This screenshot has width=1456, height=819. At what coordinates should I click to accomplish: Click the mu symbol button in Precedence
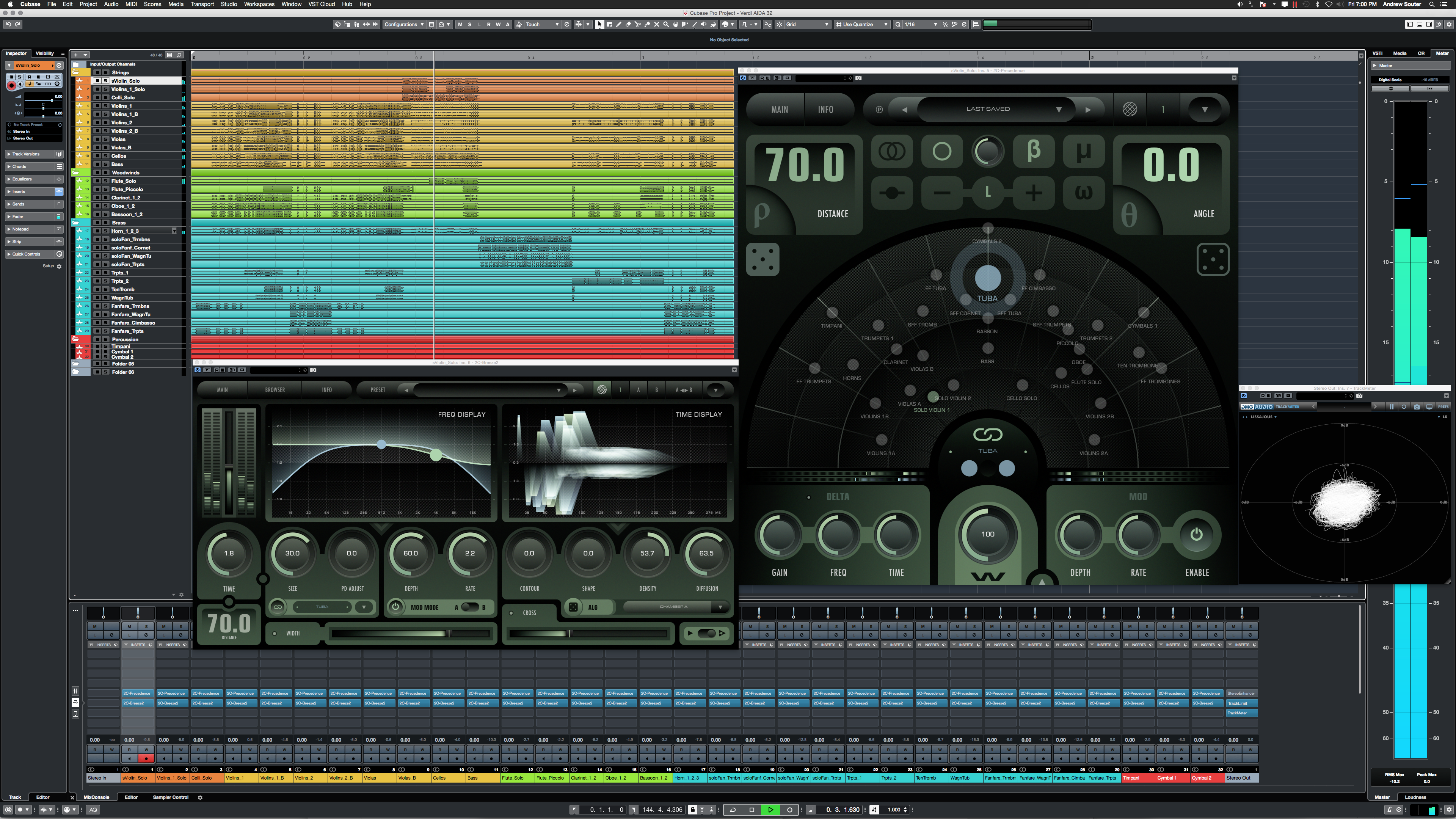pos(1083,151)
